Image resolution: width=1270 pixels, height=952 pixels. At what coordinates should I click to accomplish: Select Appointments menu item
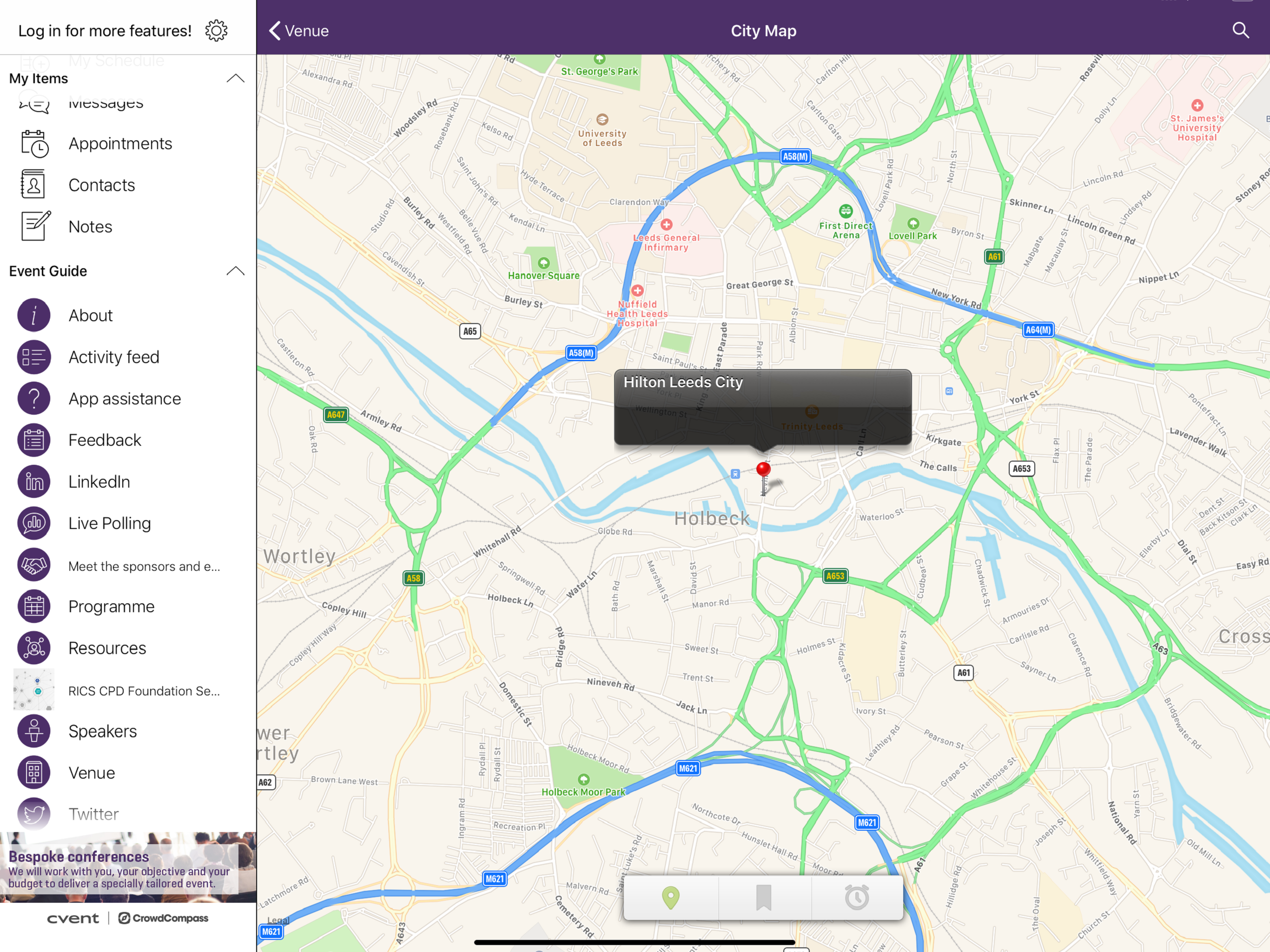coord(128,144)
